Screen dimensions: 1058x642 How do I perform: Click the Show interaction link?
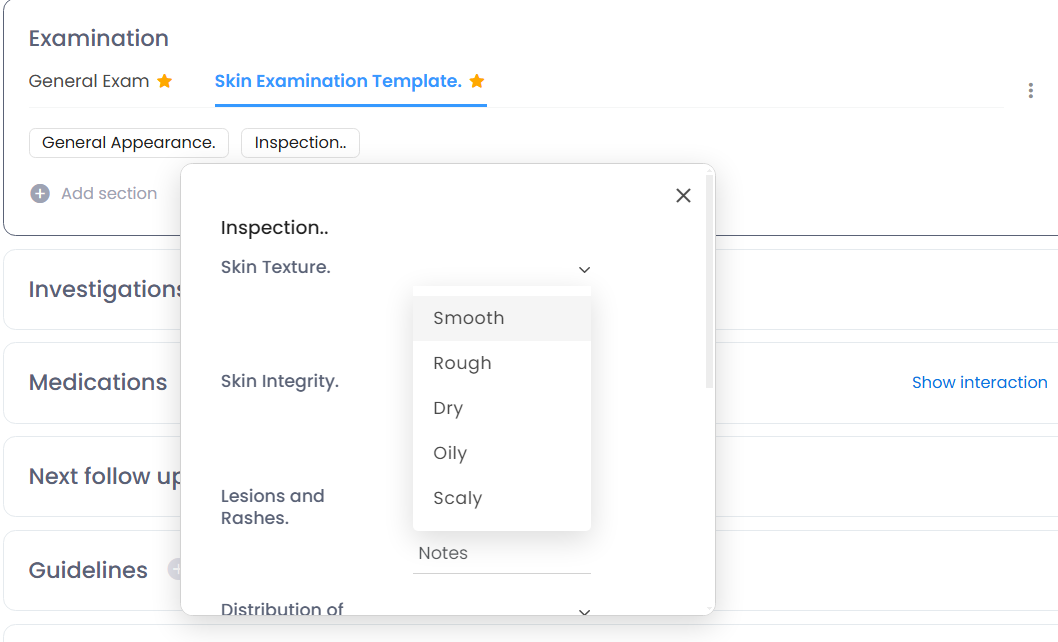pyautogui.click(x=979, y=382)
